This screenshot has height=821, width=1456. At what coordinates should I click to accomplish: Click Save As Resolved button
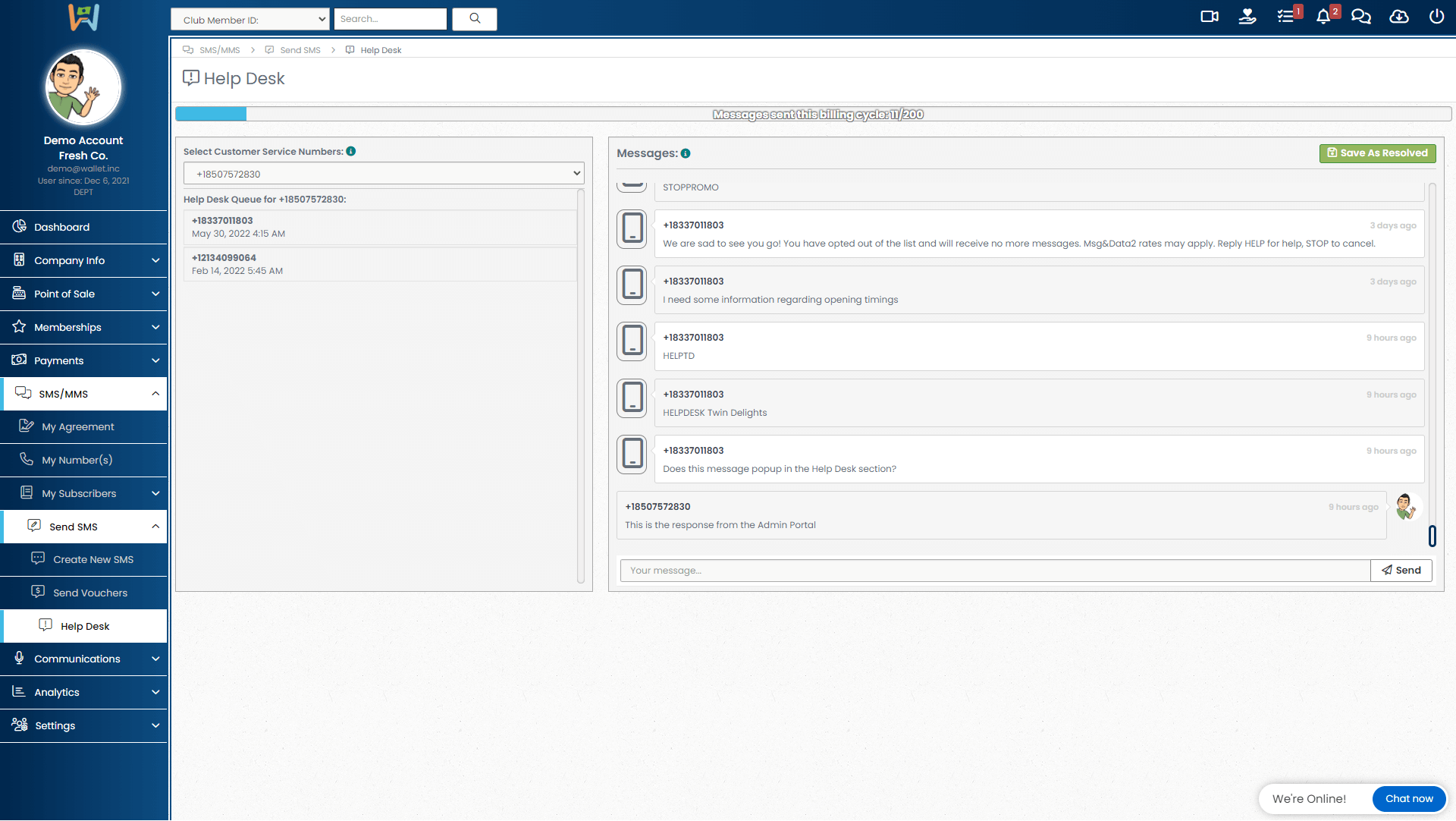click(1377, 153)
